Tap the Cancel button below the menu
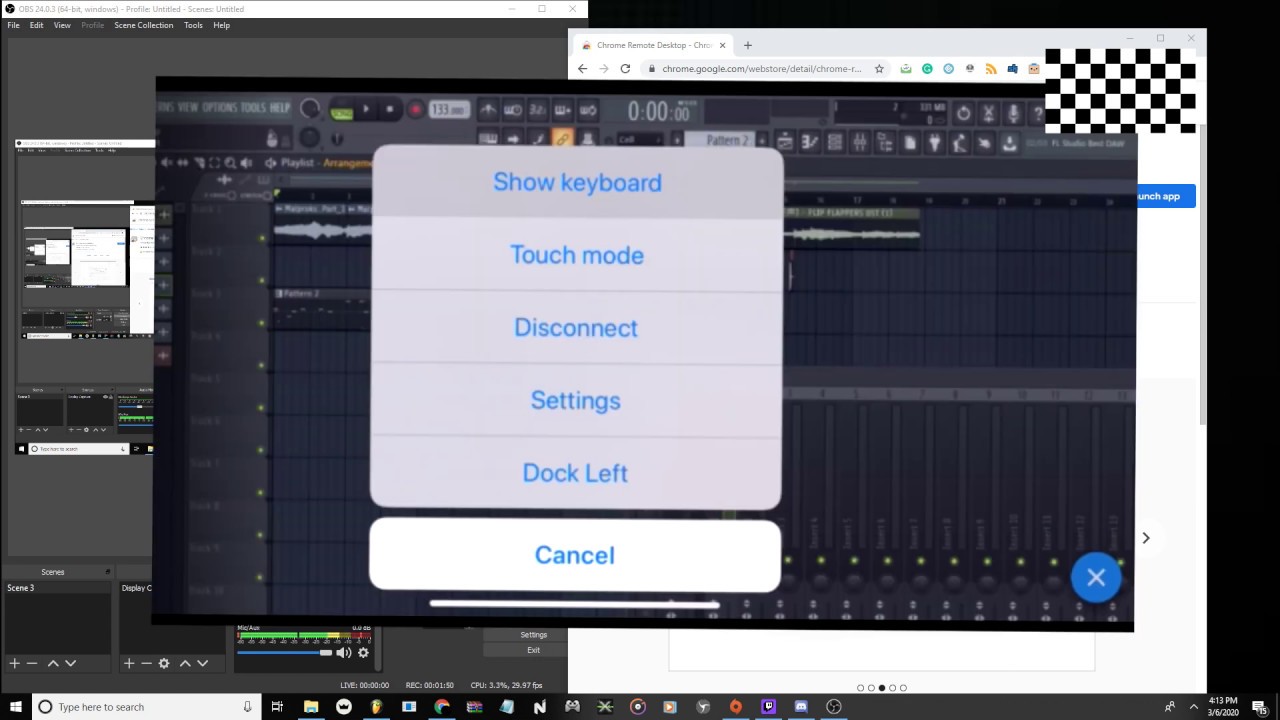The height and width of the screenshot is (720, 1280). pyautogui.click(x=575, y=555)
